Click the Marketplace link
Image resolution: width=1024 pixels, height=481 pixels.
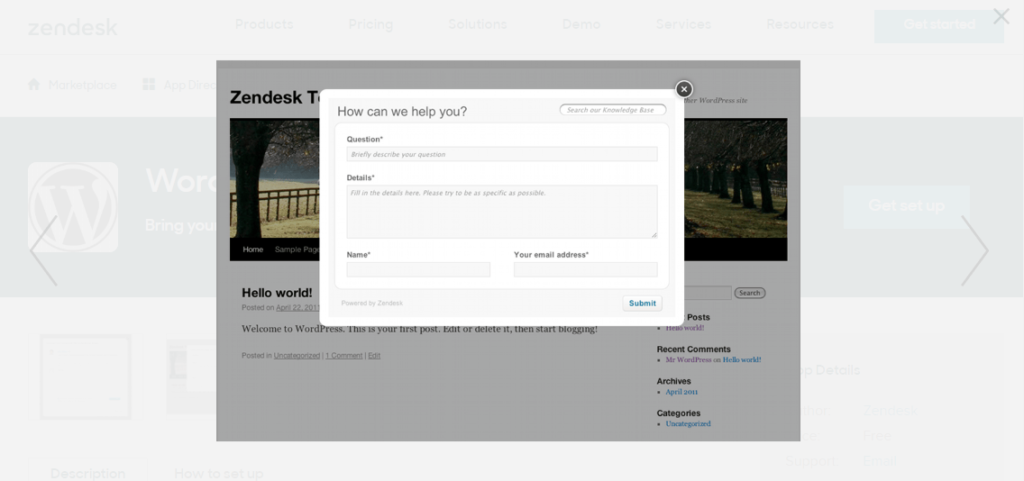click(82, 85)
